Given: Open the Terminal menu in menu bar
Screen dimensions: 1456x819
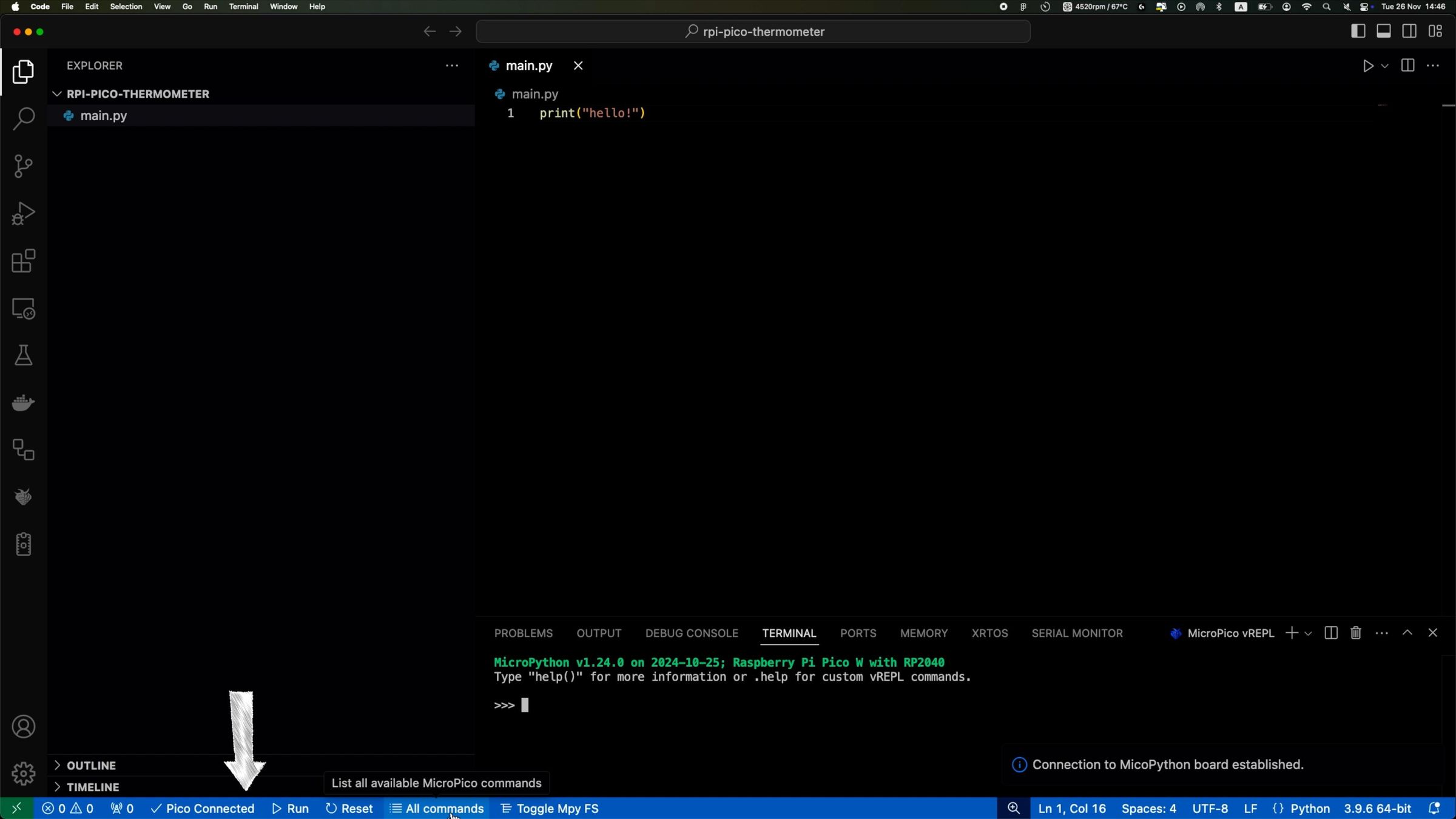Looking at the screenshot, I should click(243, 7).
